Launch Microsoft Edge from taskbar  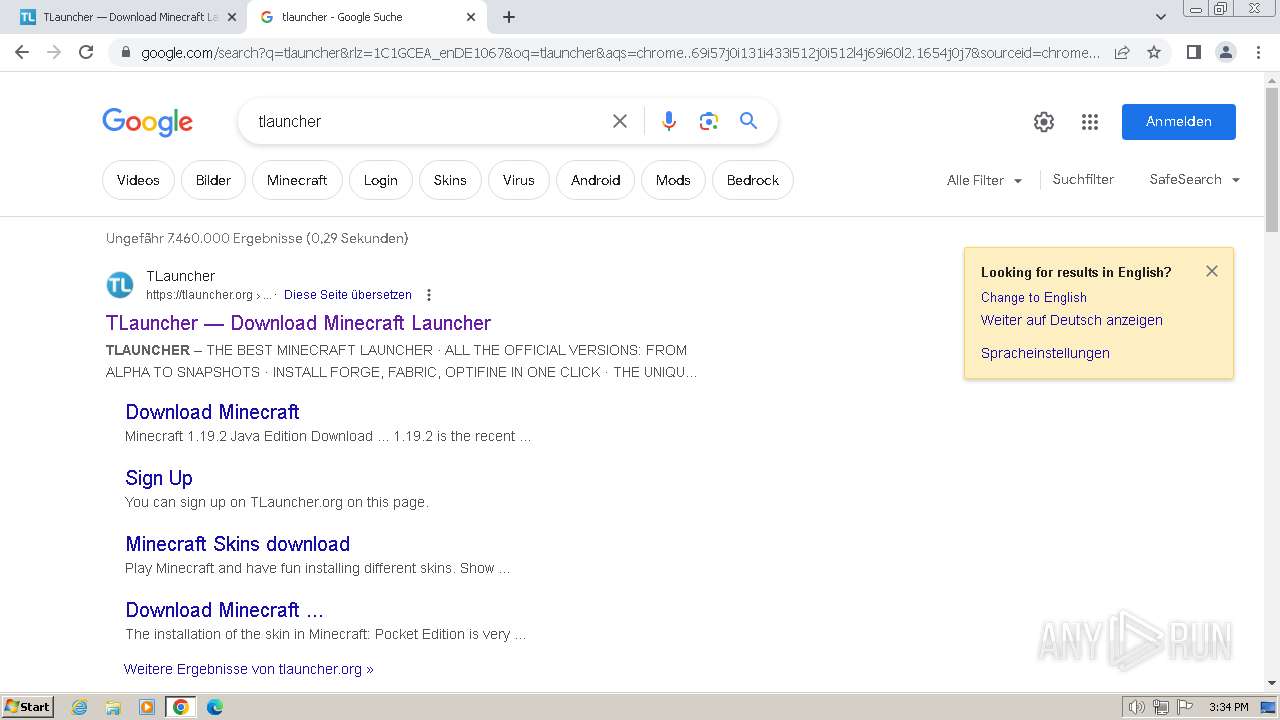[215, 707]
